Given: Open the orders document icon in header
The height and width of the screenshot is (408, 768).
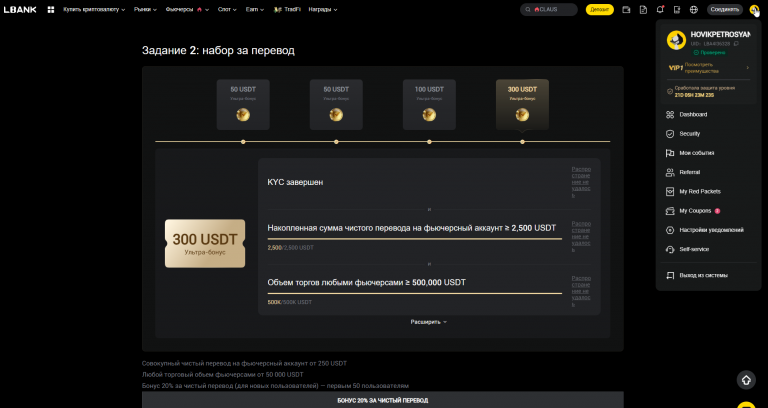Looking at the screenshot, I should [x=644, y=9].
